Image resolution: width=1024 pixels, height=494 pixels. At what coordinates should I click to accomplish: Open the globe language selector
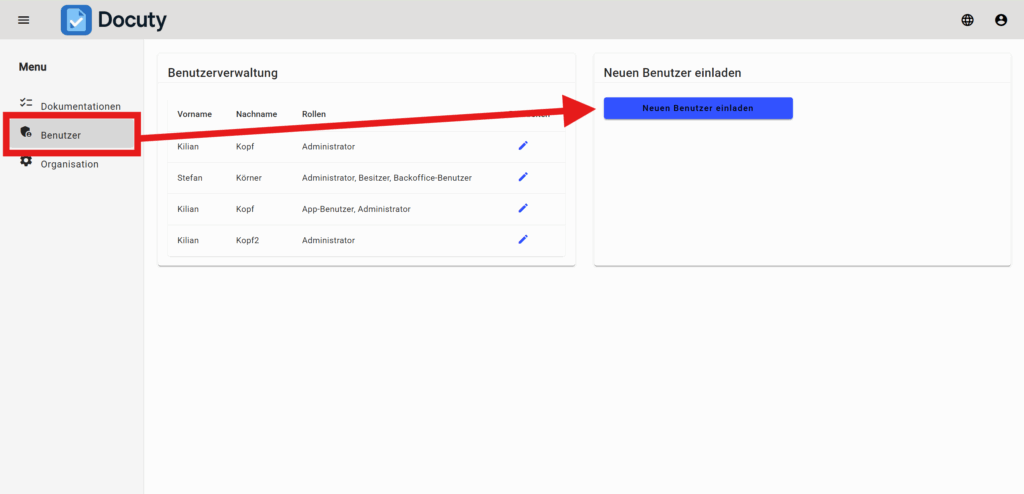(x=967, y=20)
